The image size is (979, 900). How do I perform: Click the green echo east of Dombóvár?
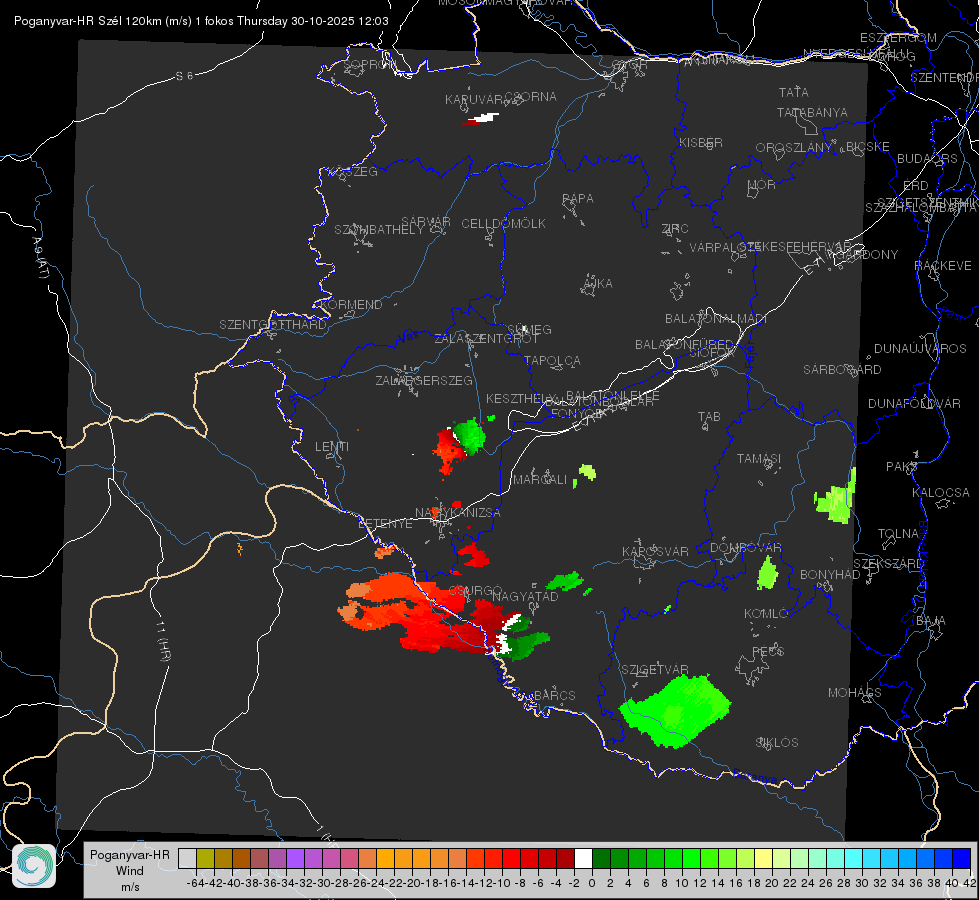(767, 573)
